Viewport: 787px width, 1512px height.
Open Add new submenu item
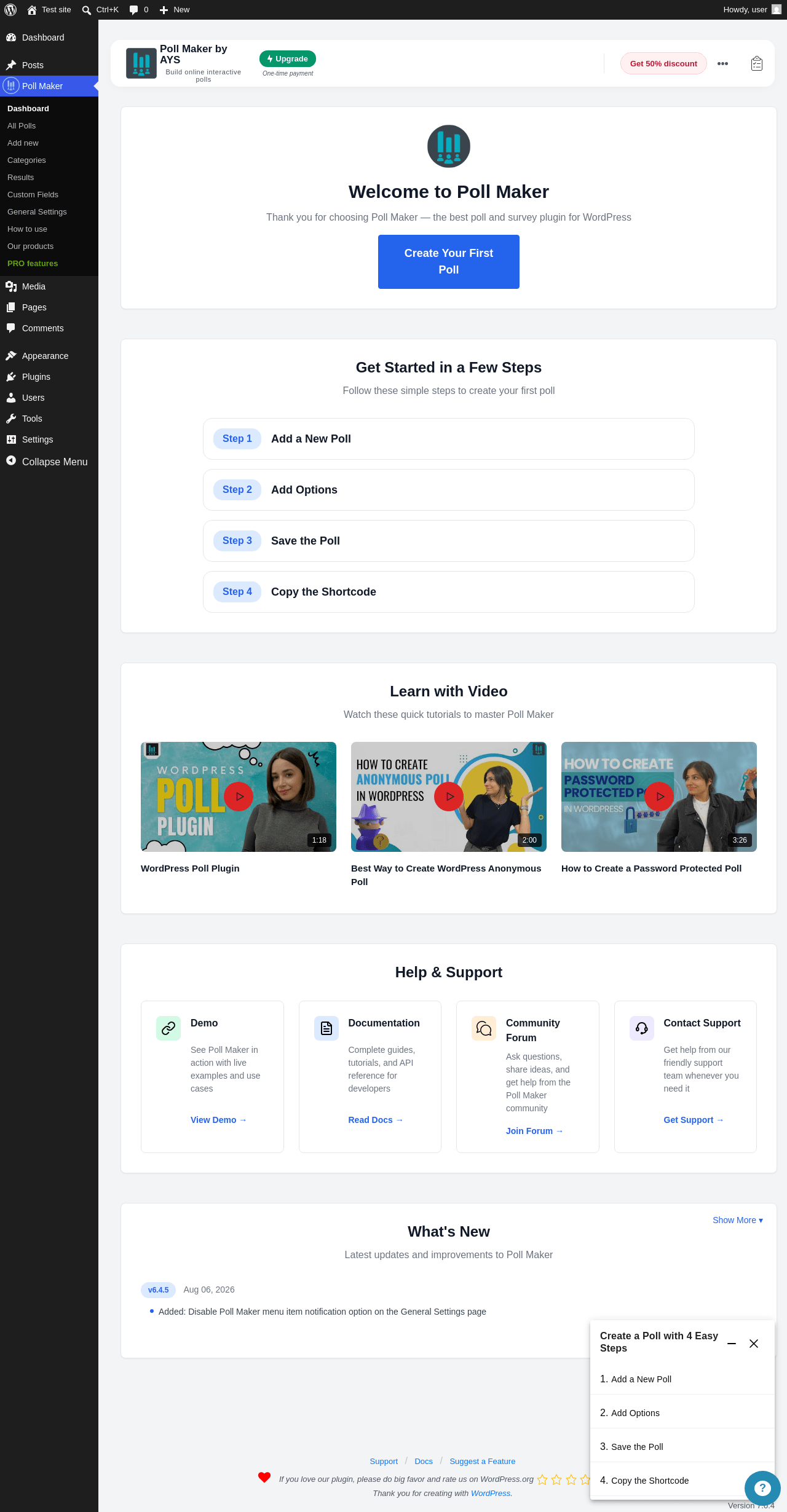[x=49, y=143]
